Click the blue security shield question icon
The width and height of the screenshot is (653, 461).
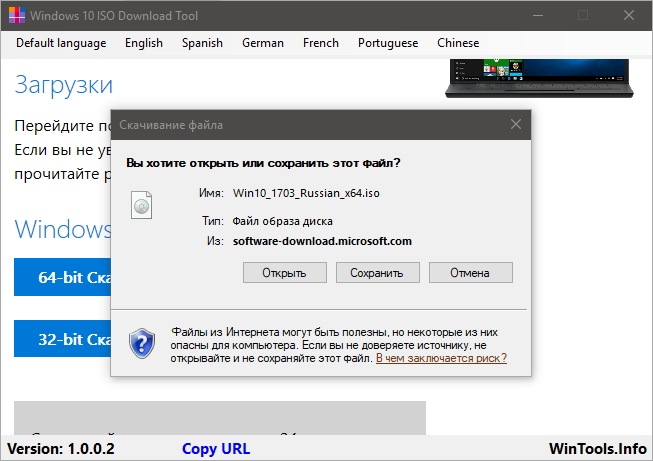pyautogui.click(x=142, y=344)
